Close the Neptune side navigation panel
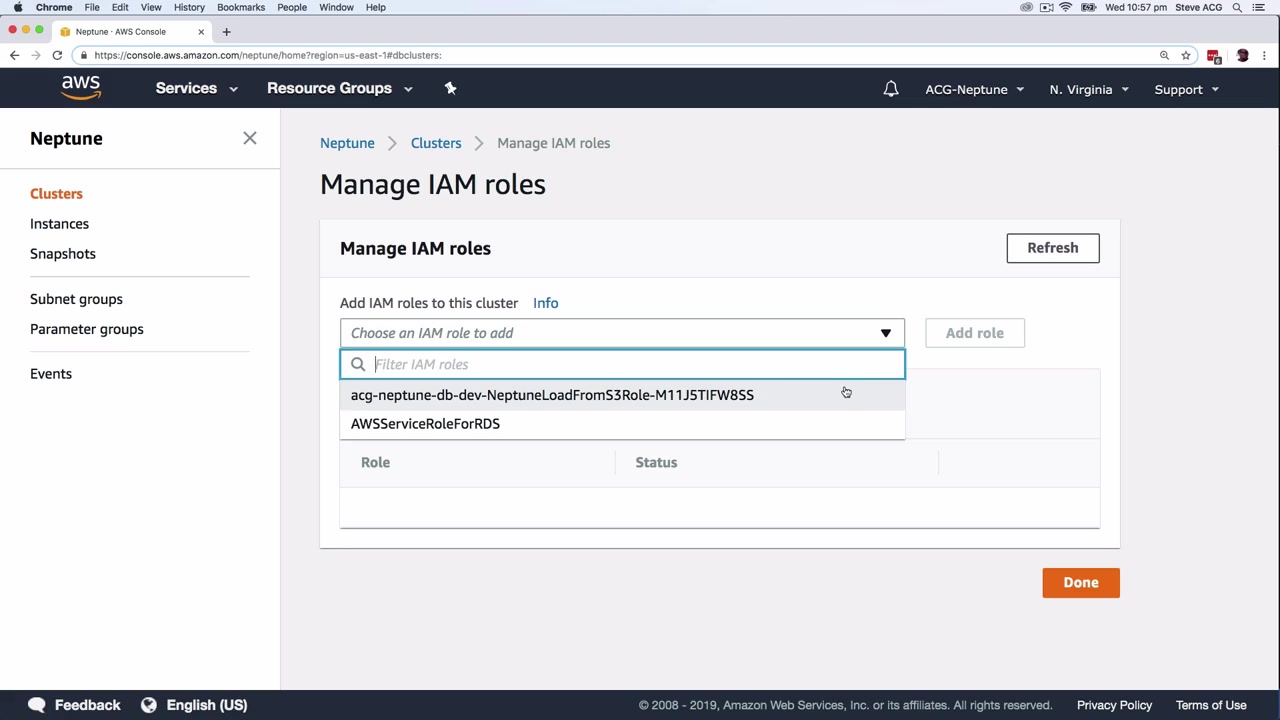Image resolution: width=1280 pixels, height=720 pixels. click(x=250, y=138)
